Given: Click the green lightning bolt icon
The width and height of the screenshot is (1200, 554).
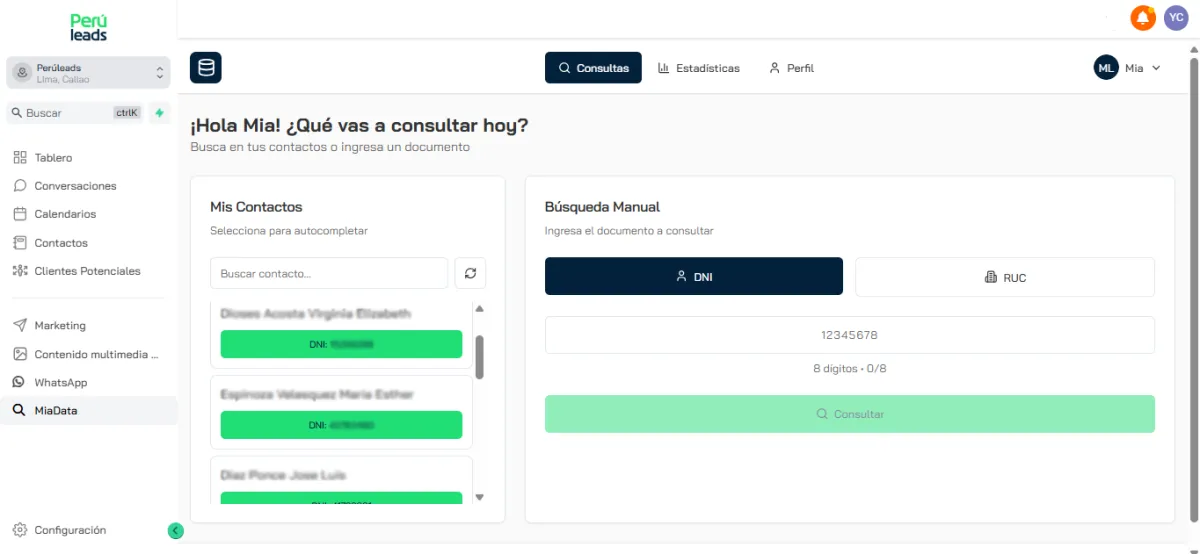Looking at the screenshot, I should (159, 113).
